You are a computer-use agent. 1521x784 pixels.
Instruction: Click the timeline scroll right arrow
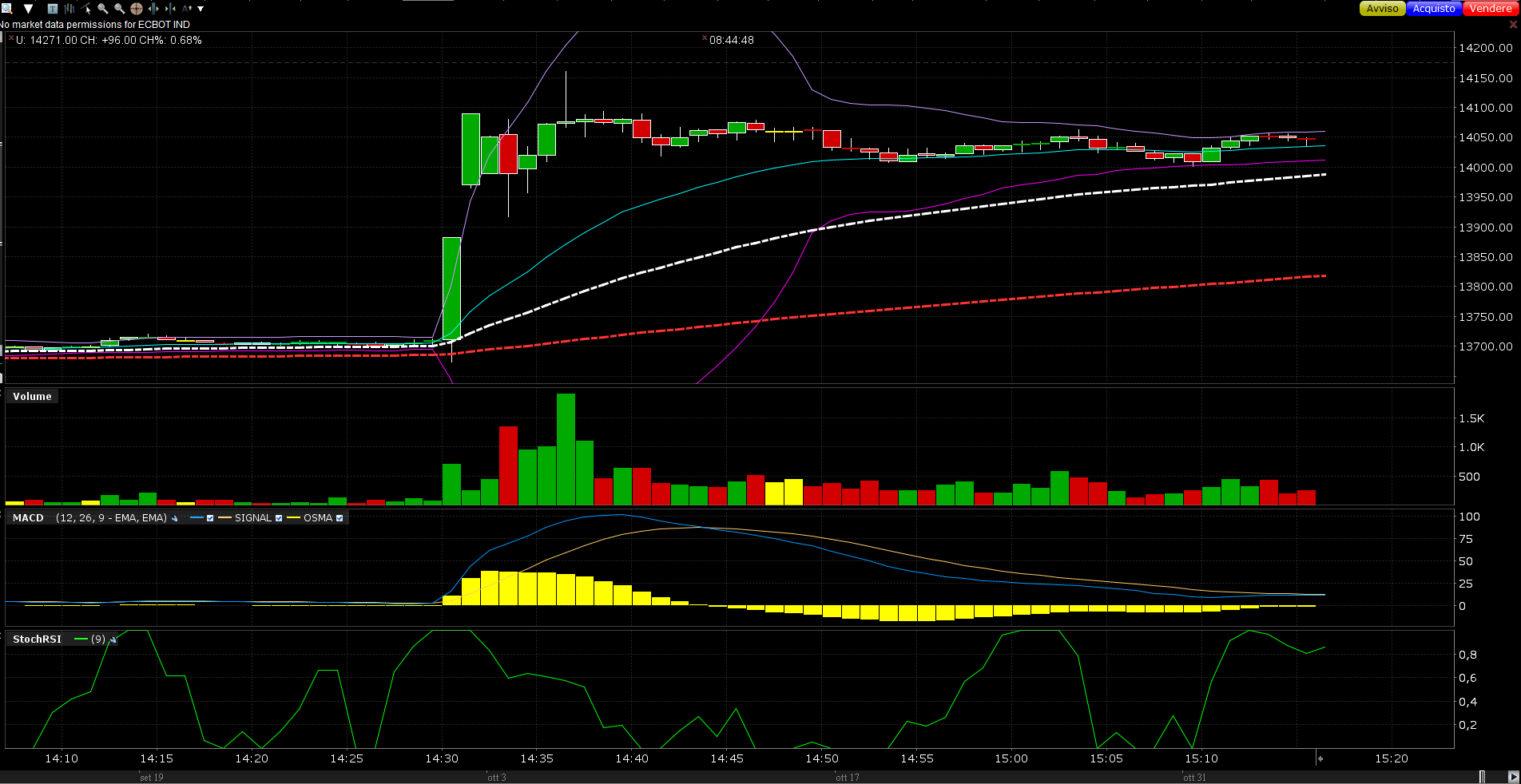[1513, 777]
